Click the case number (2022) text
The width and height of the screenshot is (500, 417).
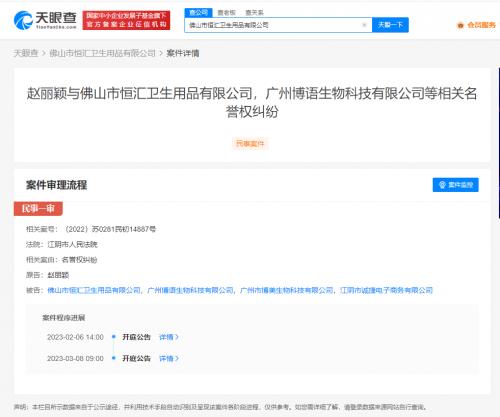pos(110,229)
